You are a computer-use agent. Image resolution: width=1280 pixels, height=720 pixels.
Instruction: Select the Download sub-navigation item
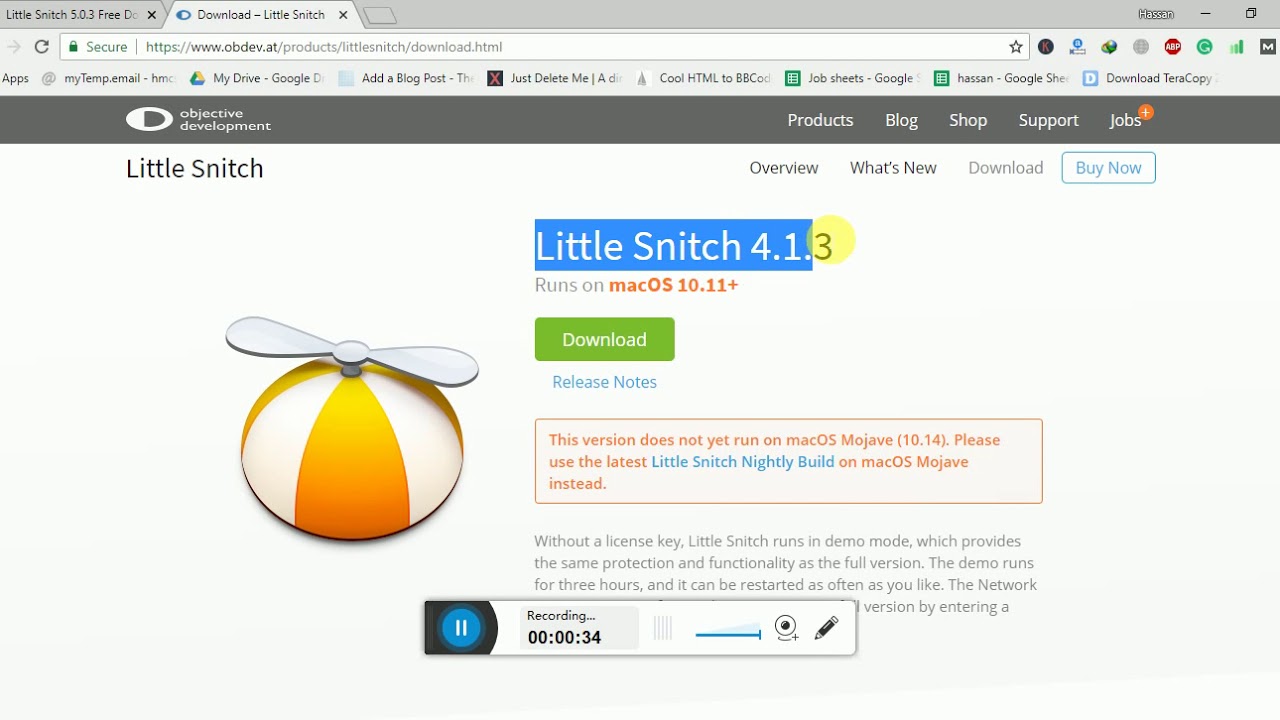1006,168
